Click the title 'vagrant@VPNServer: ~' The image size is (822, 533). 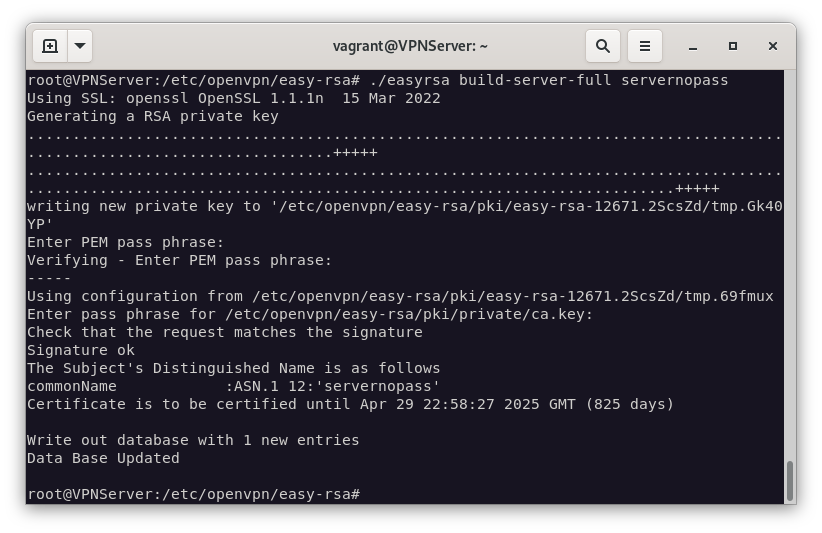tap(410, 46)
